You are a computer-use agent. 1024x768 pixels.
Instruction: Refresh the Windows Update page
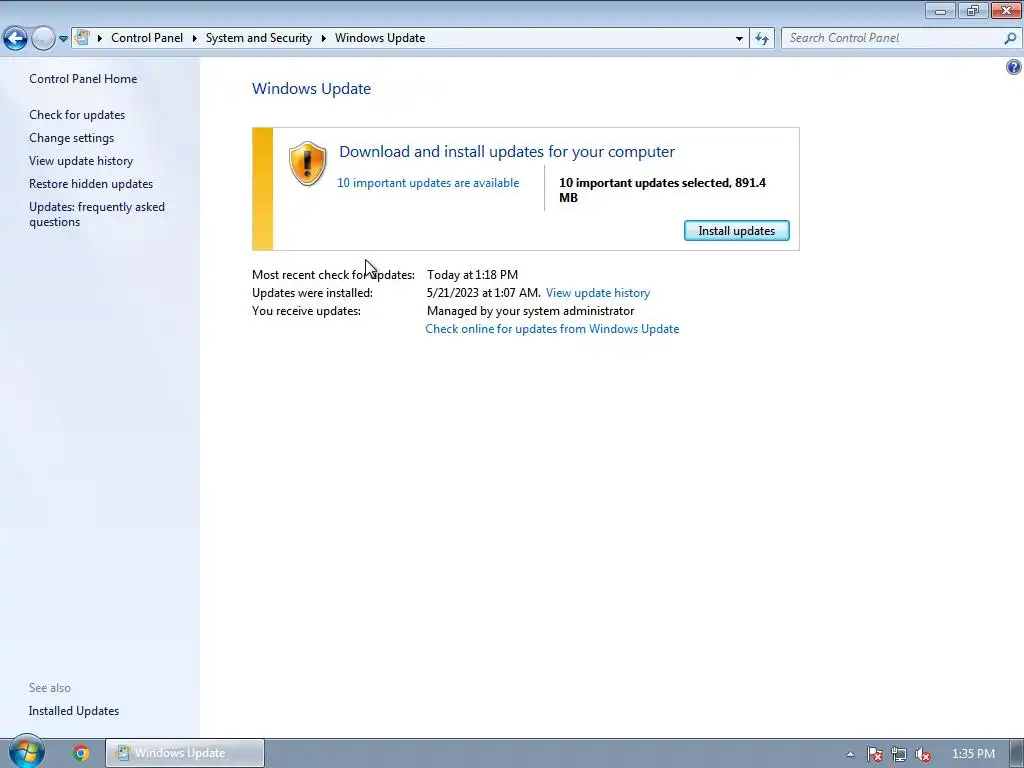point(762,39)
